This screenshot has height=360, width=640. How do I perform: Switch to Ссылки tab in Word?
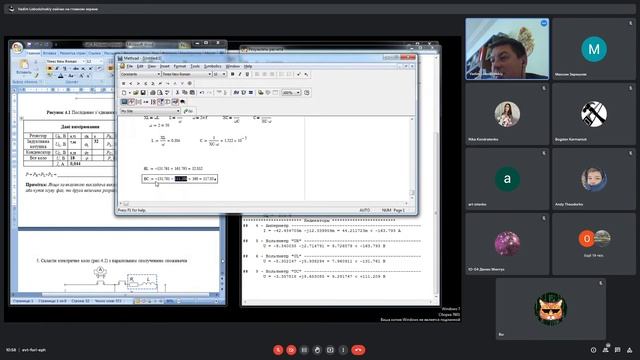tap(94, 53)
